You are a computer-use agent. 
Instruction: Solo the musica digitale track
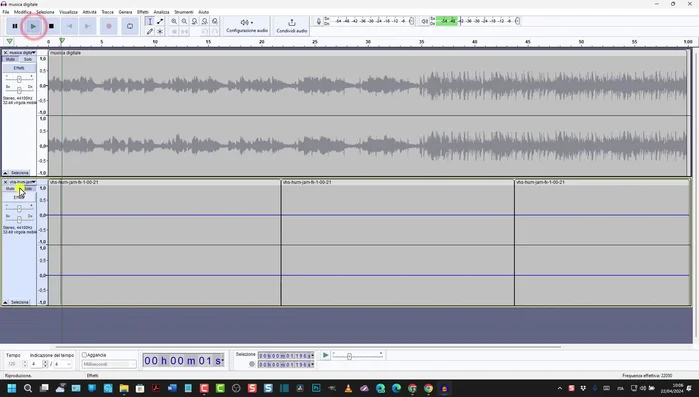coord(28,59)
